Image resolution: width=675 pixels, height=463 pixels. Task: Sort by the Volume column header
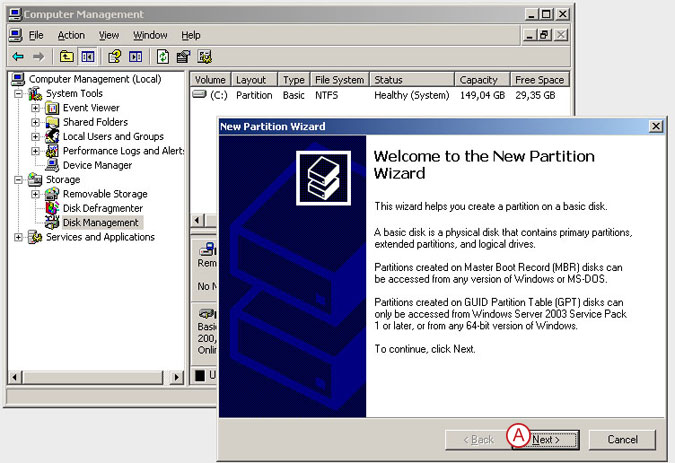(x=210, y=80)
